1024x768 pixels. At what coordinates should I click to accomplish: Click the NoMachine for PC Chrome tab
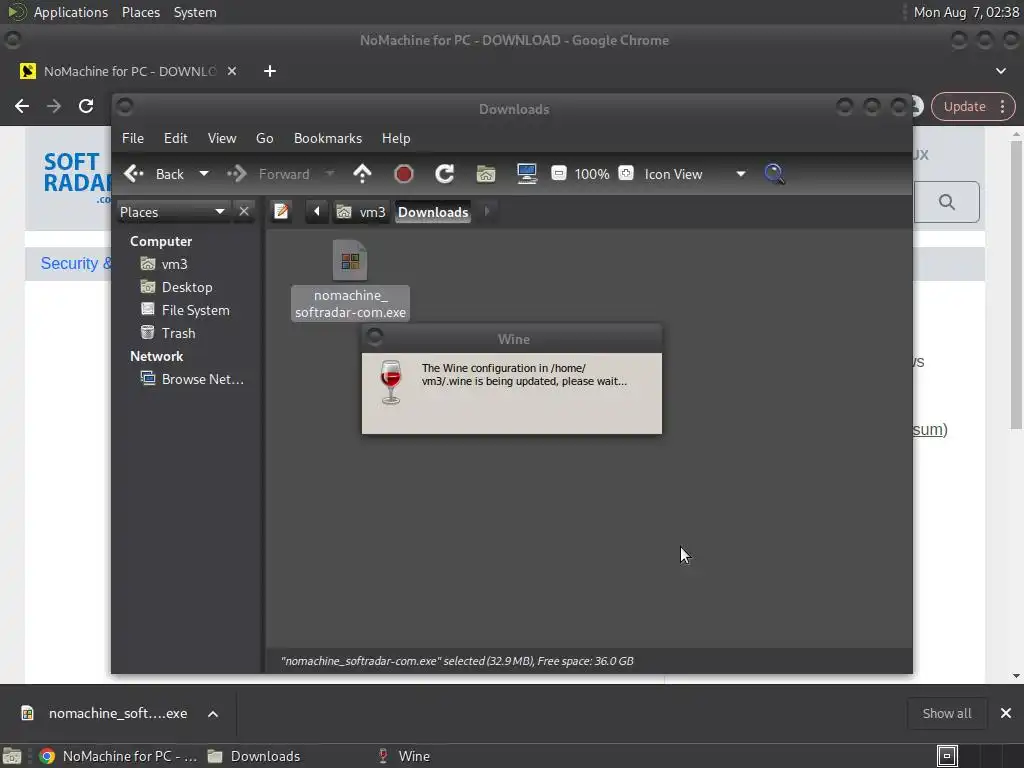[x=128, y=71]
